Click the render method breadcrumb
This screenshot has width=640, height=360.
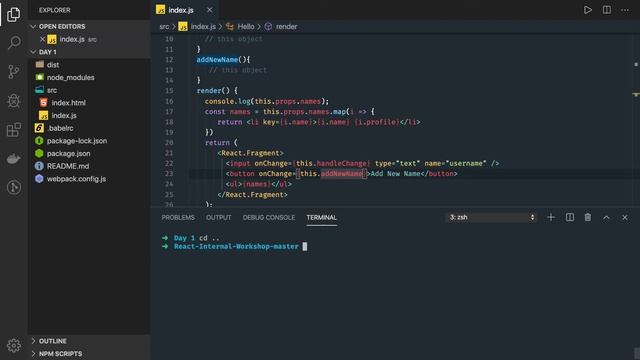[286, 27]
